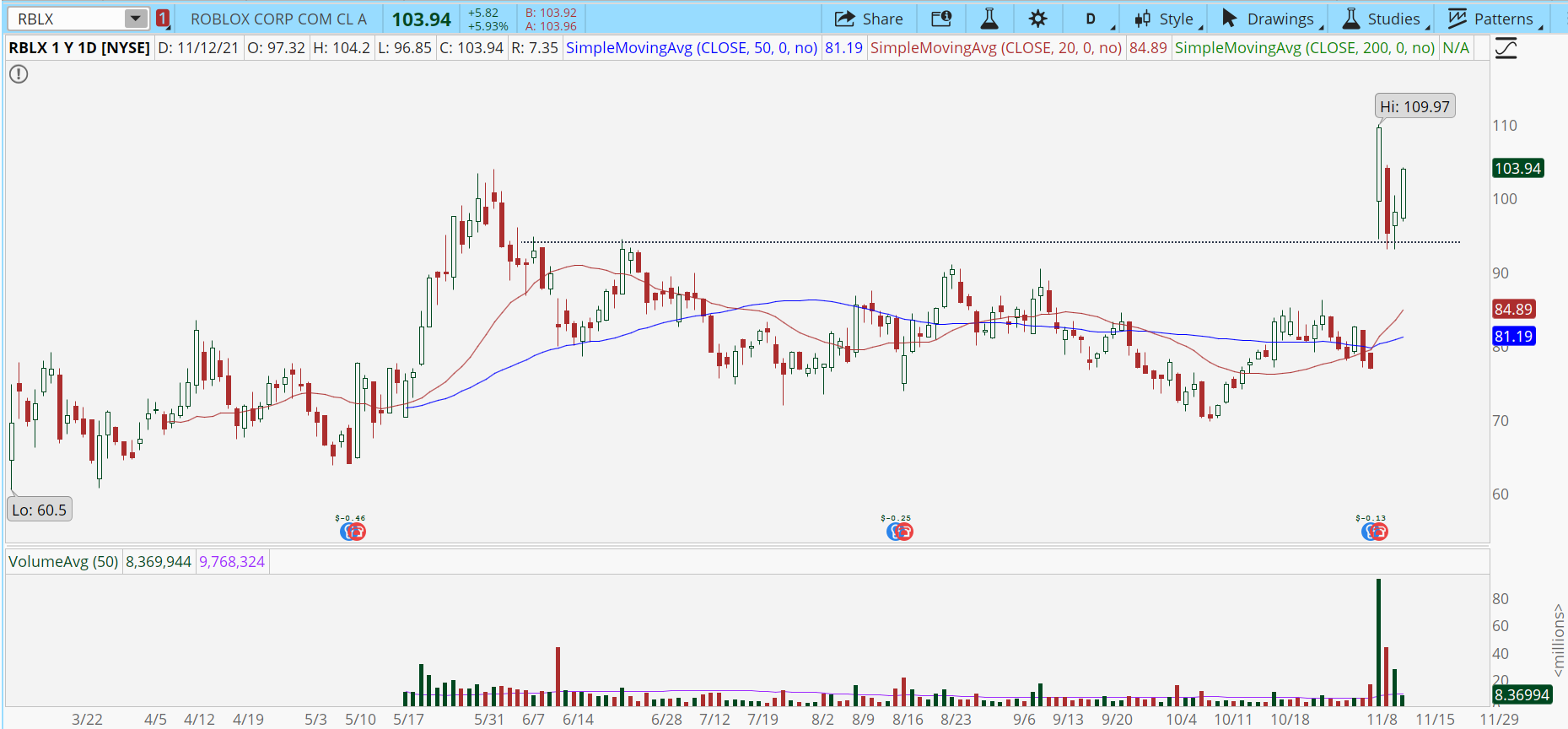
Task: Click the earnings event marker near 8/16
Action: point(899,531)
